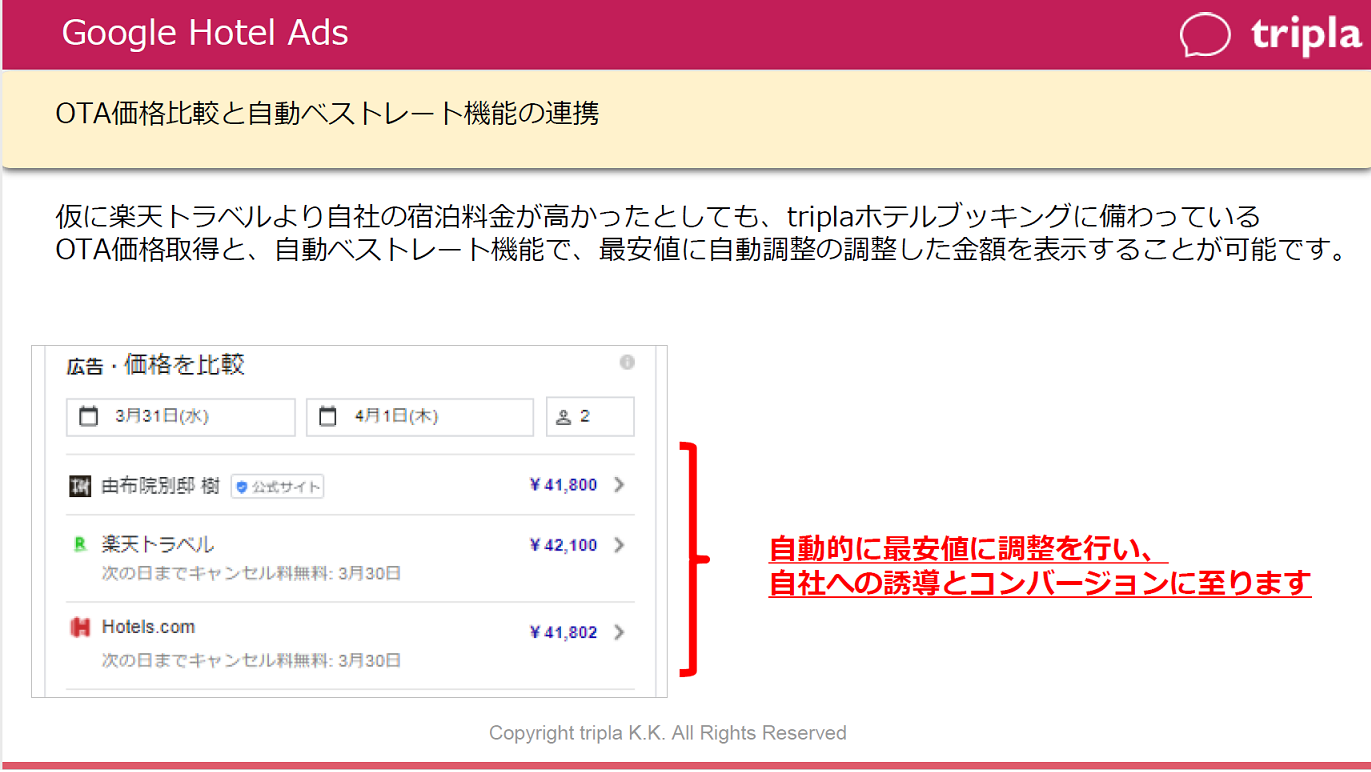Click the tripla speech bubble logo icon

tap(1205, 35)
